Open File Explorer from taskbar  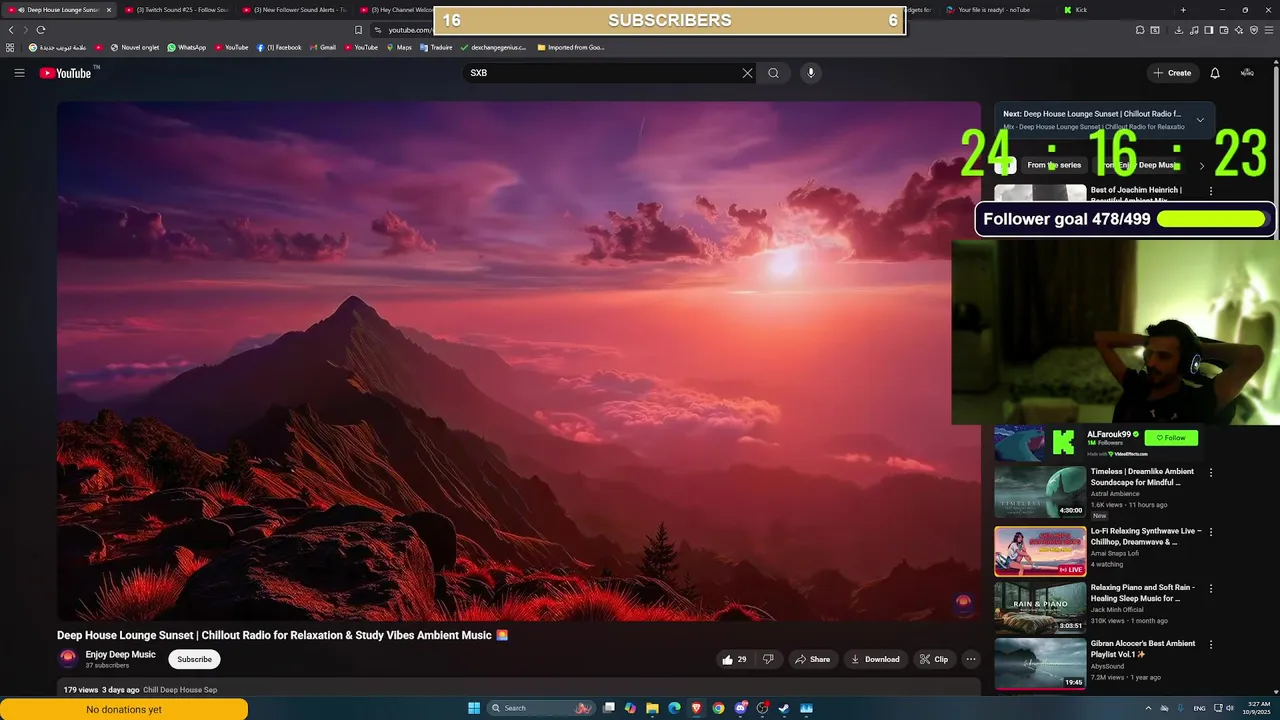pos(652,708)
